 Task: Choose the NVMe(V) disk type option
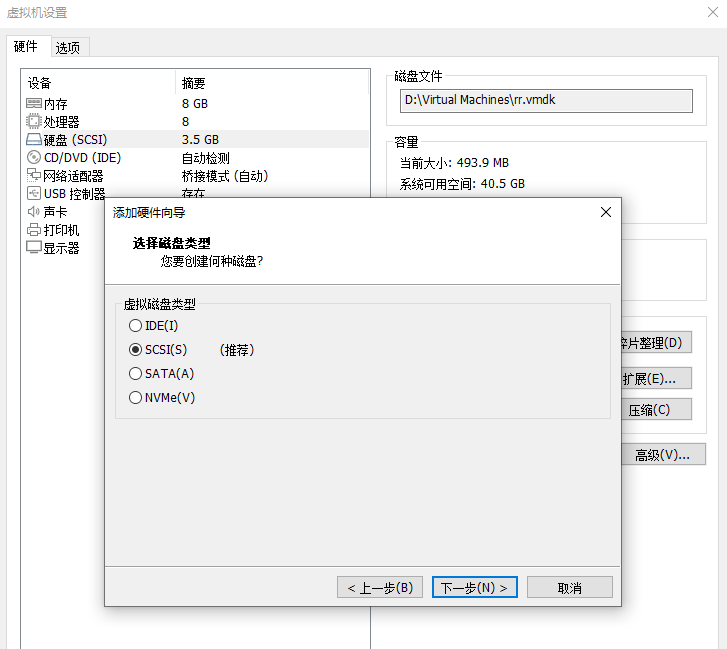pos(136,398)
